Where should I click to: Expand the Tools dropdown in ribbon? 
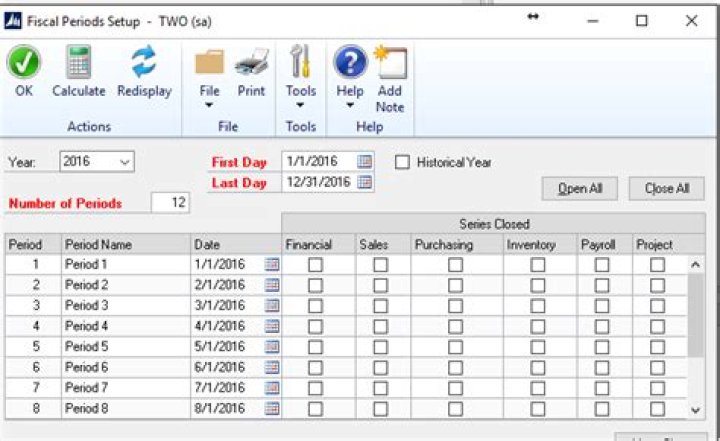pos(300,75)
